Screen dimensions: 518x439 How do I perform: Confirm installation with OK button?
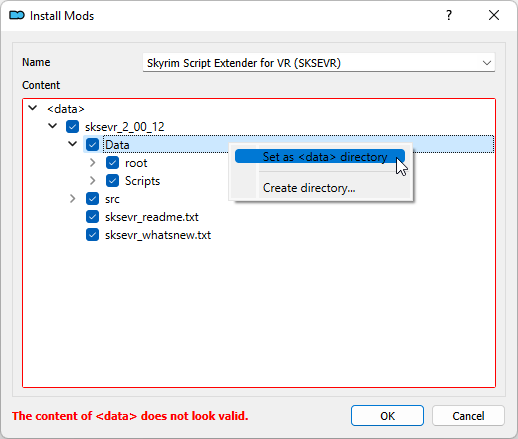387,416
